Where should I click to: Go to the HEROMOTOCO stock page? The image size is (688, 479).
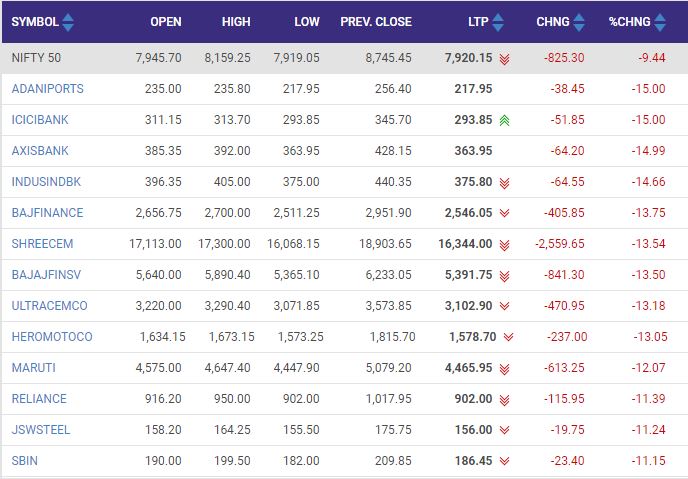[50, 337]
